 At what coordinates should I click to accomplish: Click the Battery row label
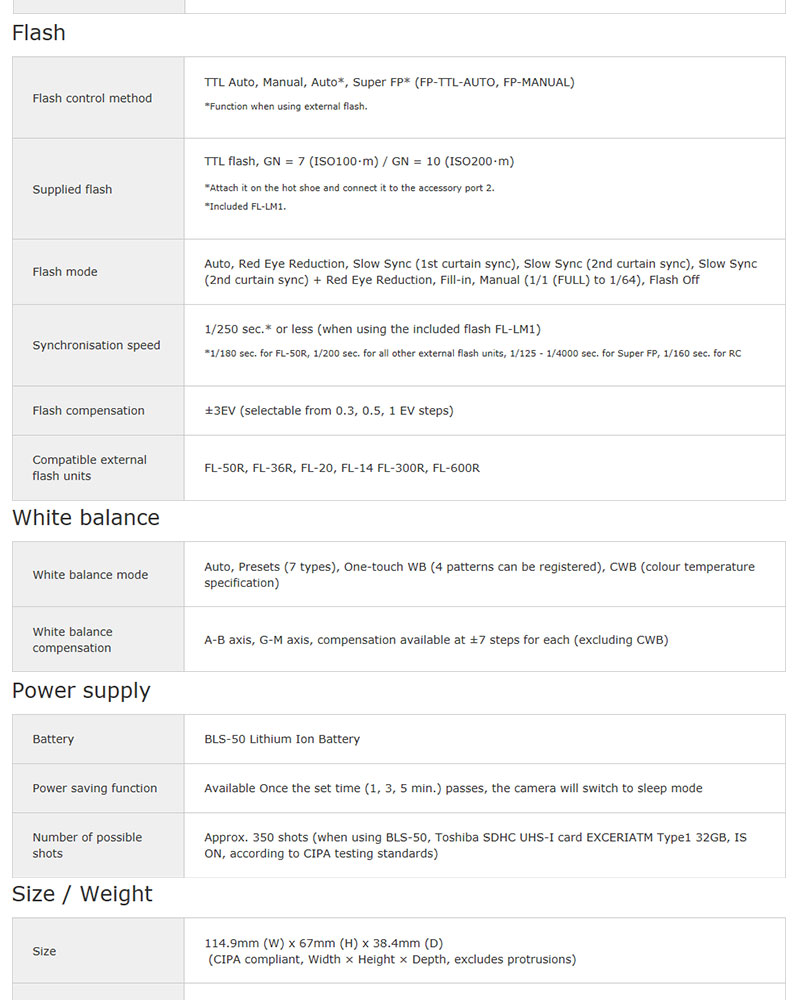[x=53, y=739]
